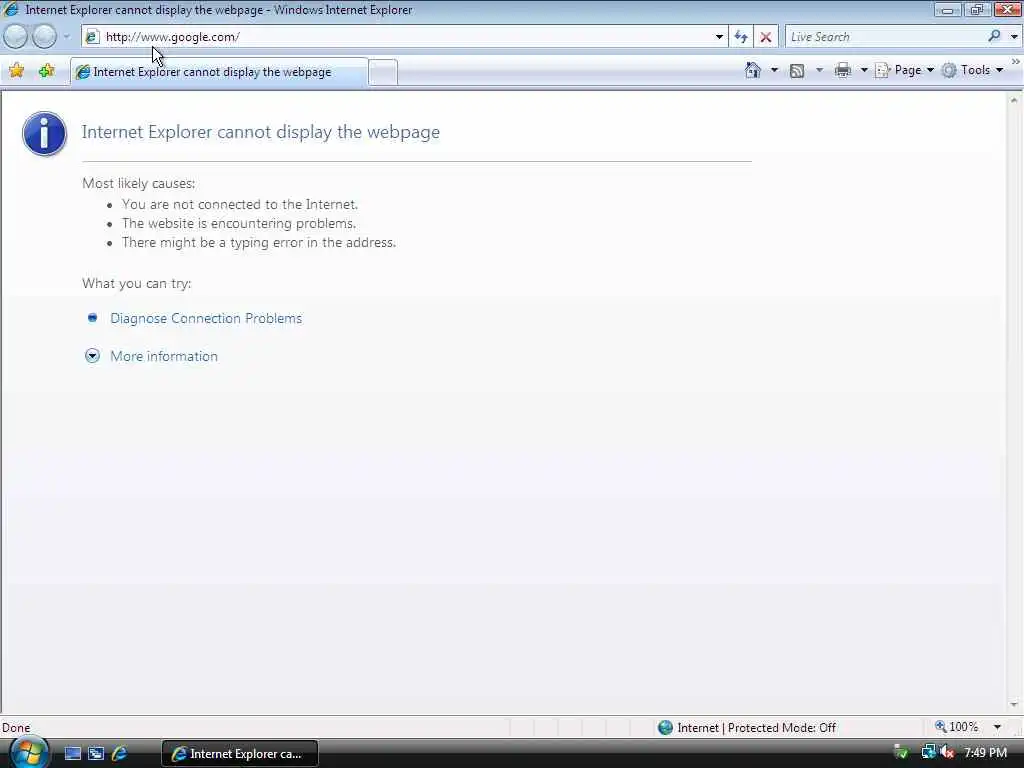Click the red Stop loading button

(x=766, y=37)
